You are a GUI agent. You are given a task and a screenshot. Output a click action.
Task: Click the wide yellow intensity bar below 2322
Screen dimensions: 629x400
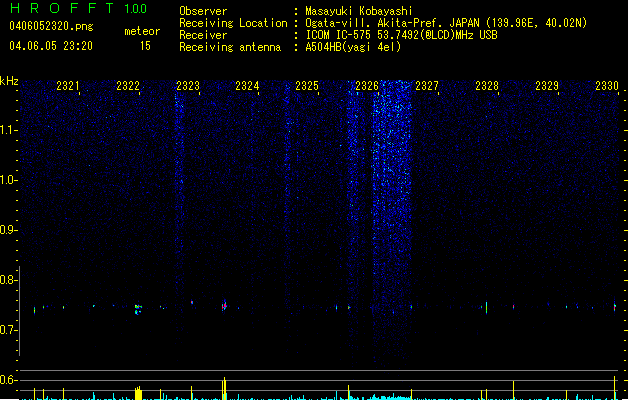coord(138,393)
